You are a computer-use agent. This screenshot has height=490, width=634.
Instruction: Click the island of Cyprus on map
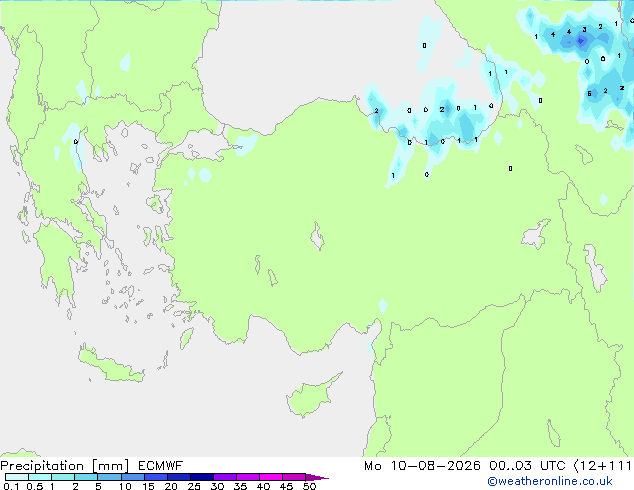pyautogui.click(x=311, y=397)
